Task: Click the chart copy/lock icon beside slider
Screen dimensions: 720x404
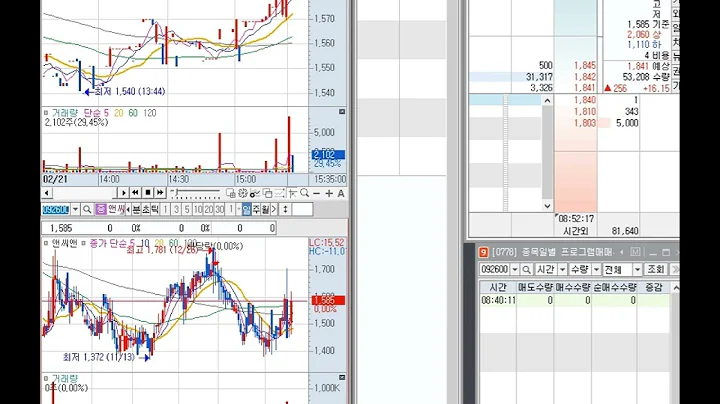Action: pyautogui.click(x=231, y=193)
